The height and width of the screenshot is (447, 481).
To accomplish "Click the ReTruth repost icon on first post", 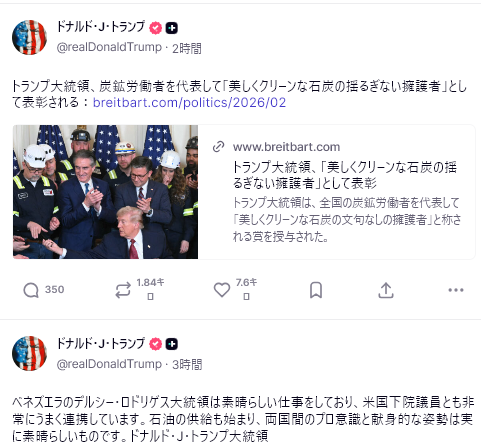I will [x=123, y=290].
